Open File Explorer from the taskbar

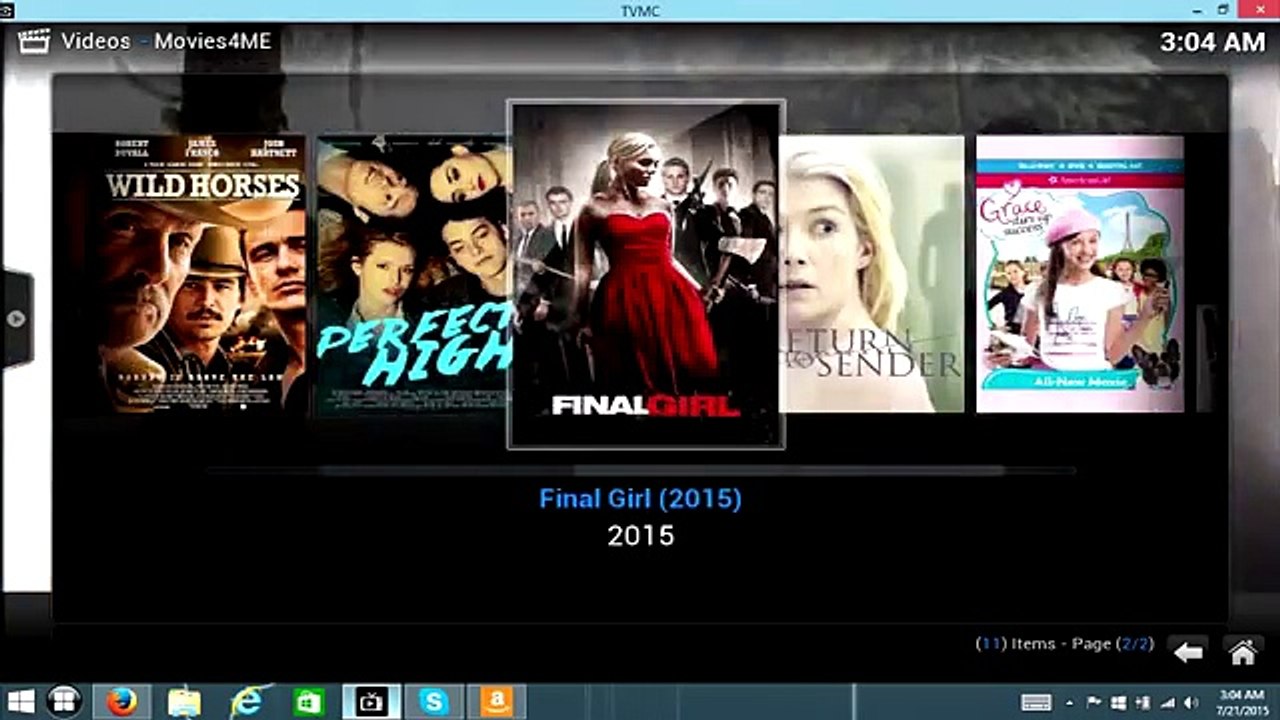(x=184, y=702)
